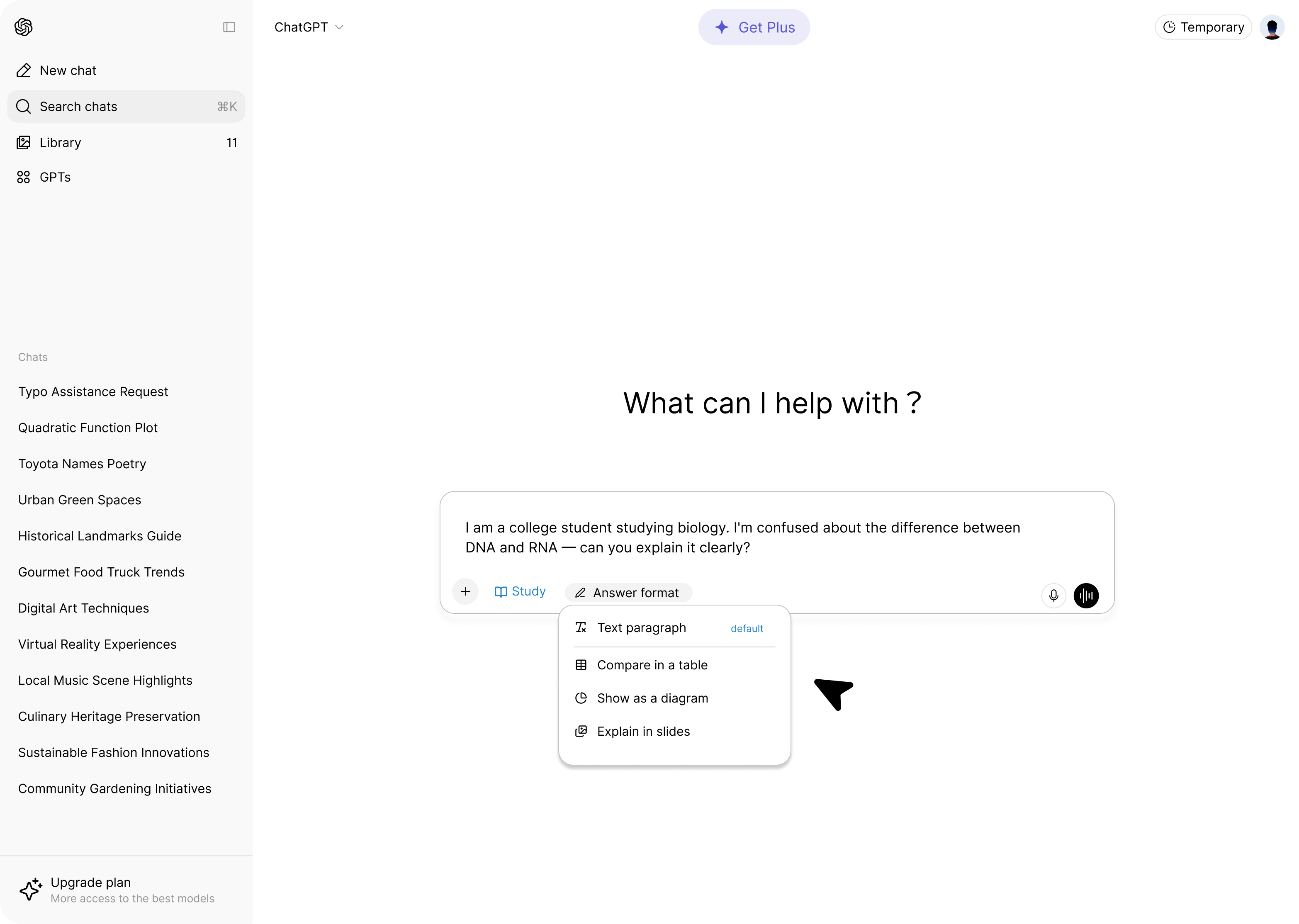Click the New chat pencil icon
This screenshot has width=1299, height=924.
click(x=23, y=71)
